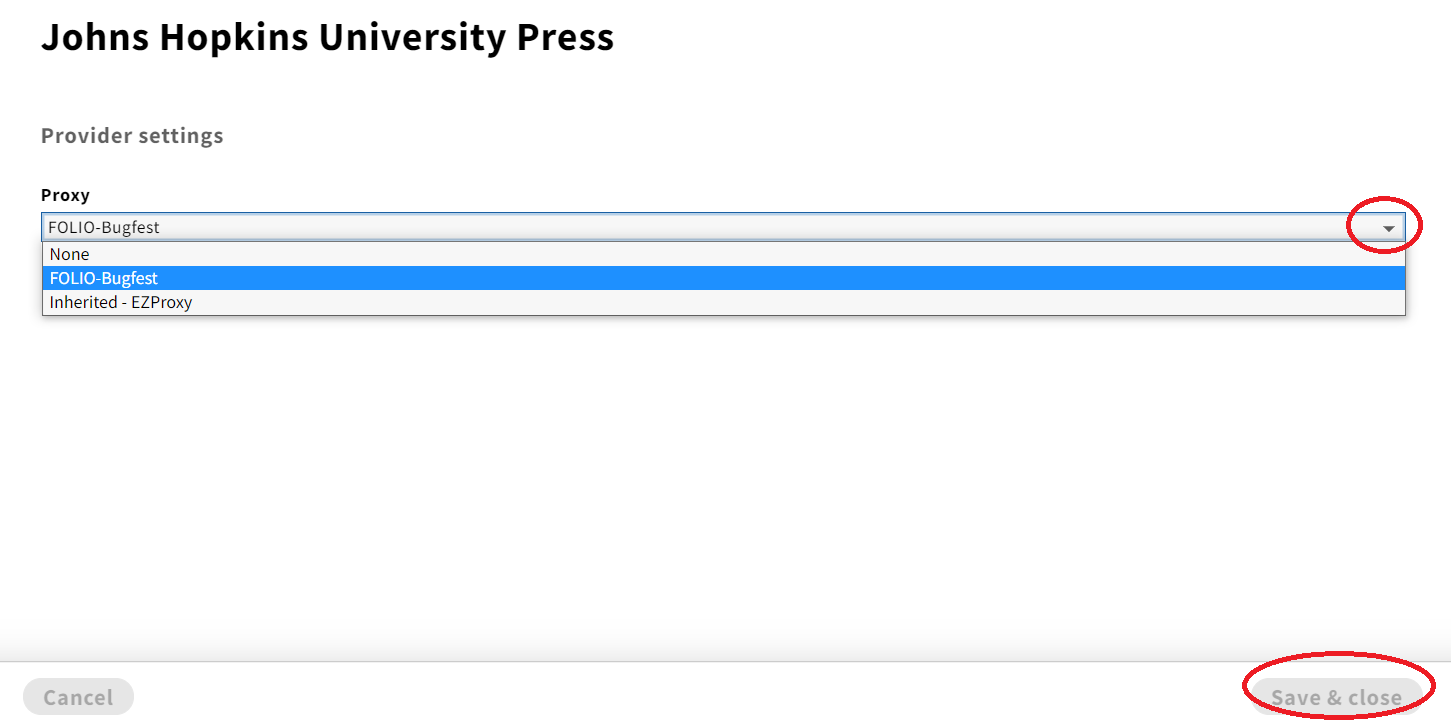Set proxy to Inherited - EZProxy
The width and height of the screenshot is (1451, 721).
(724, 302)
